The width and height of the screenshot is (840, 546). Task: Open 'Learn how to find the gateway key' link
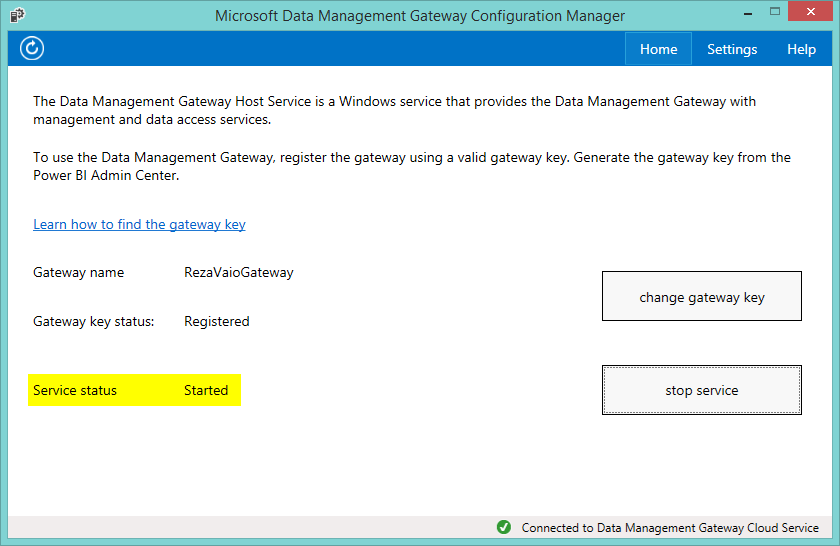point(139,224)
